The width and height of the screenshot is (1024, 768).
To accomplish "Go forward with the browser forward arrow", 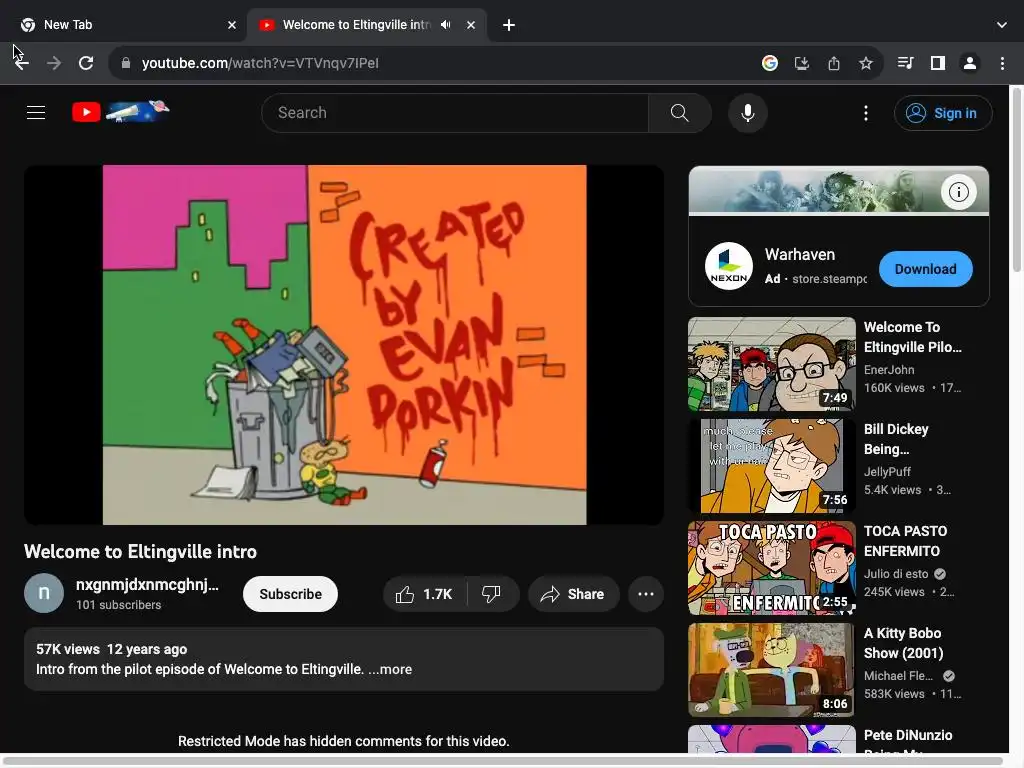I will click(x=54, y=63).
